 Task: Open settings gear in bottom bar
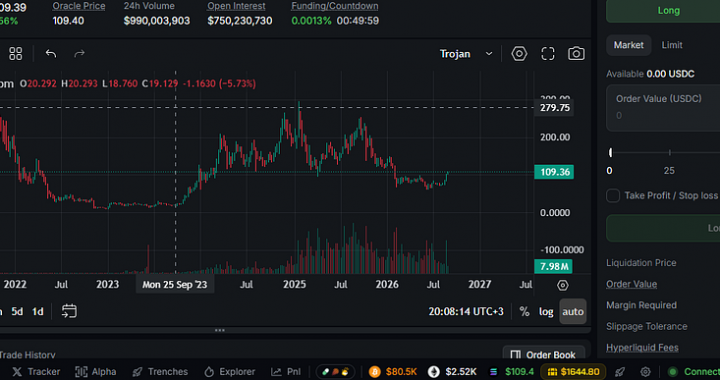(x=645, y=371)
